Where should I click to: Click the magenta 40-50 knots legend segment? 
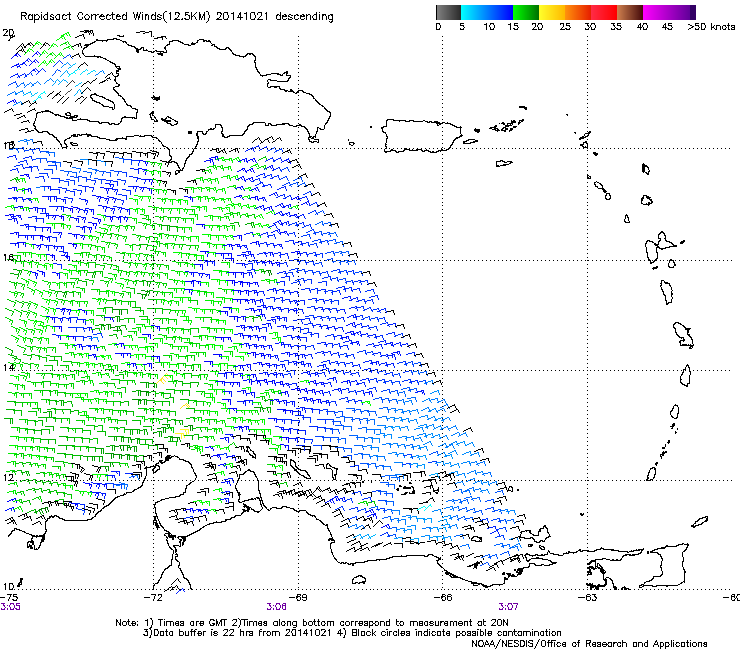click(x=669, y=12)
